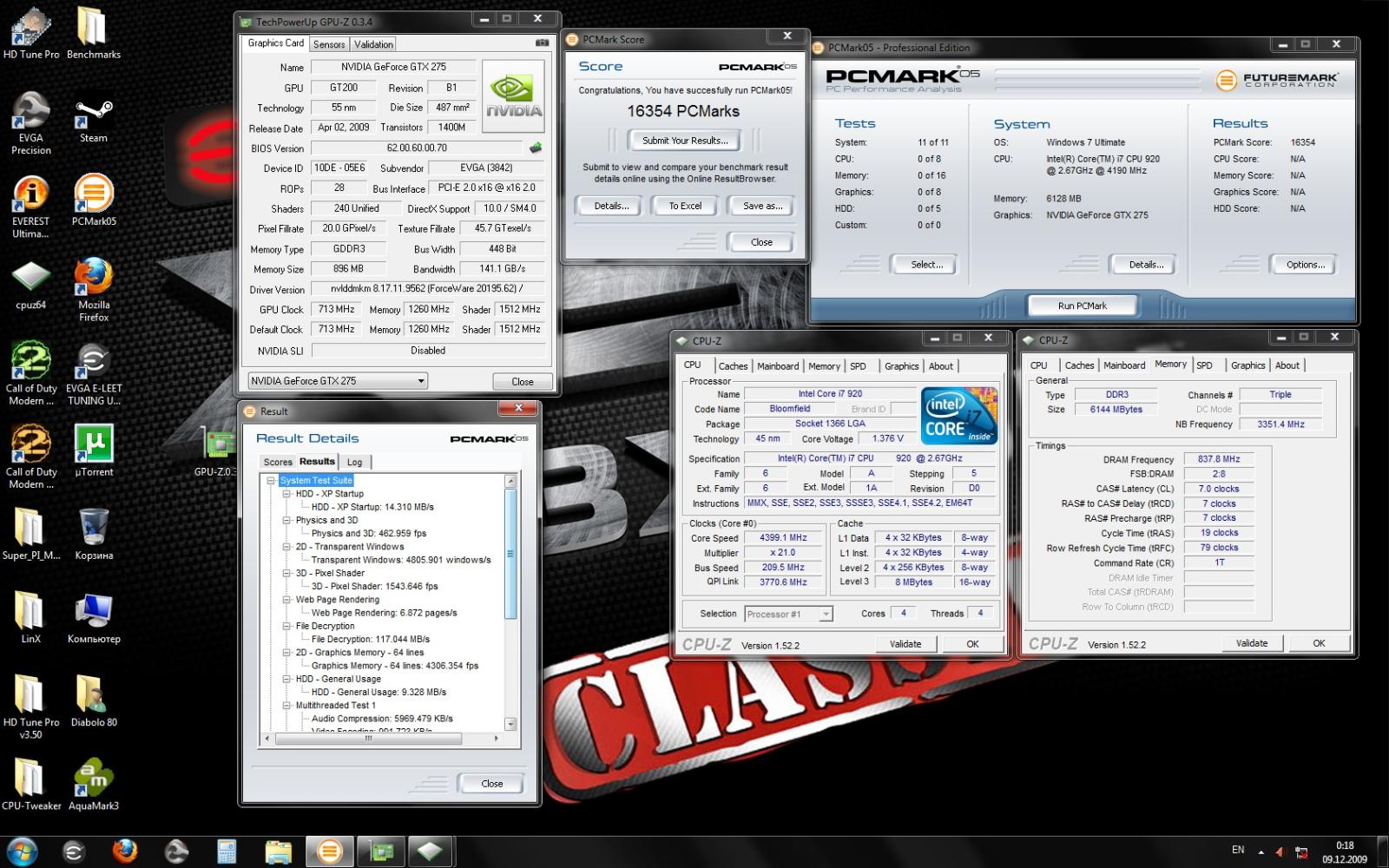Open the Processor #1 selection dropdown
This screenshot has height=868, width=1389.
(x=788, y=614)
